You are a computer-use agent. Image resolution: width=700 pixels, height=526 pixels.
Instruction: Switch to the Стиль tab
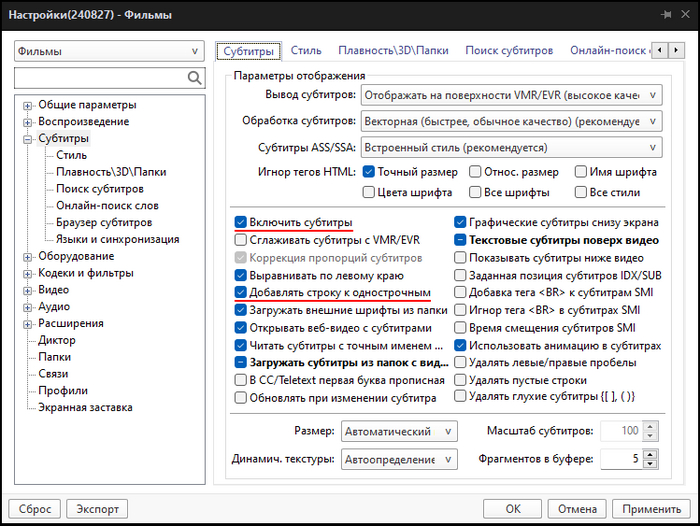click(306, 50)
